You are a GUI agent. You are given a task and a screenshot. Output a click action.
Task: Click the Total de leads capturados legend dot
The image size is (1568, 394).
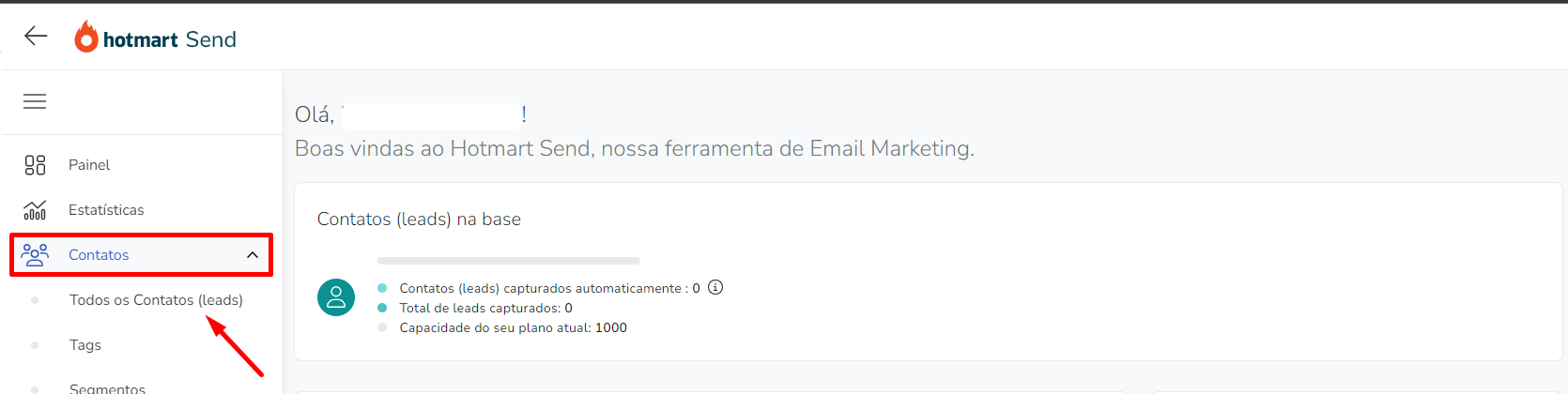(382, 308)
